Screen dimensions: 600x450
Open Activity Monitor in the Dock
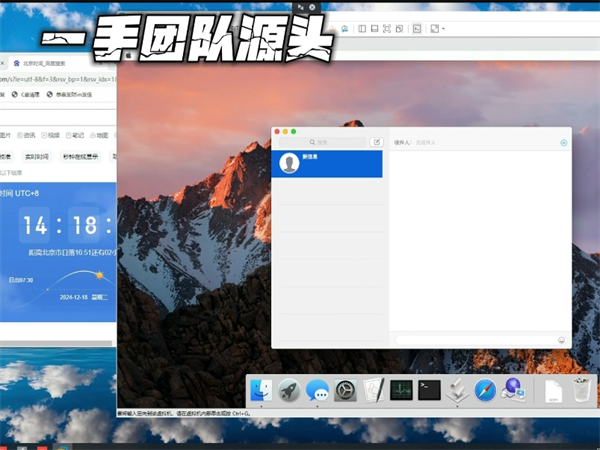click(x=402, y=390)
